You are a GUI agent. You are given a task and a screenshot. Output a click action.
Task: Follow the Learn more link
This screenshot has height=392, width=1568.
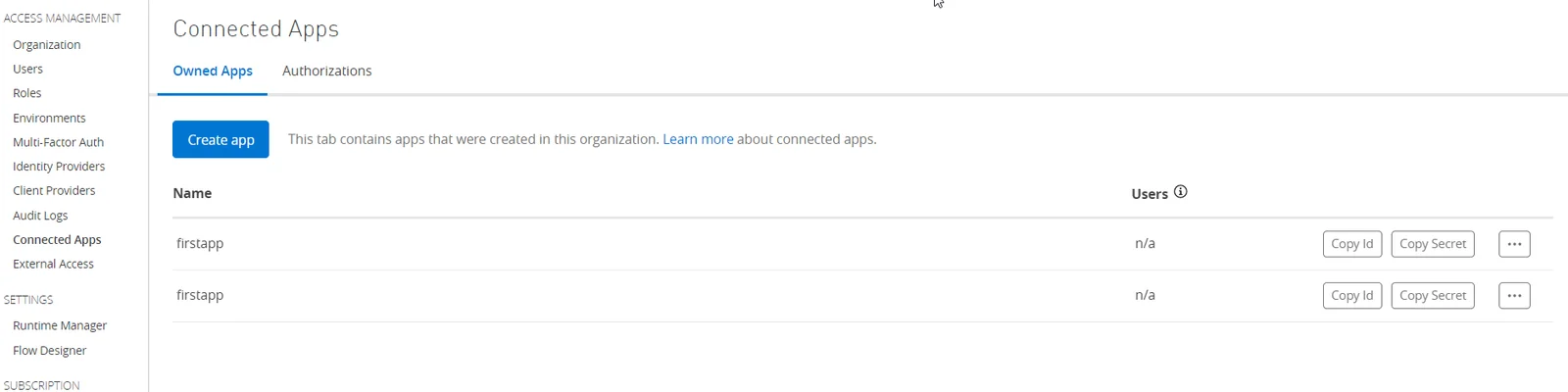698,139
